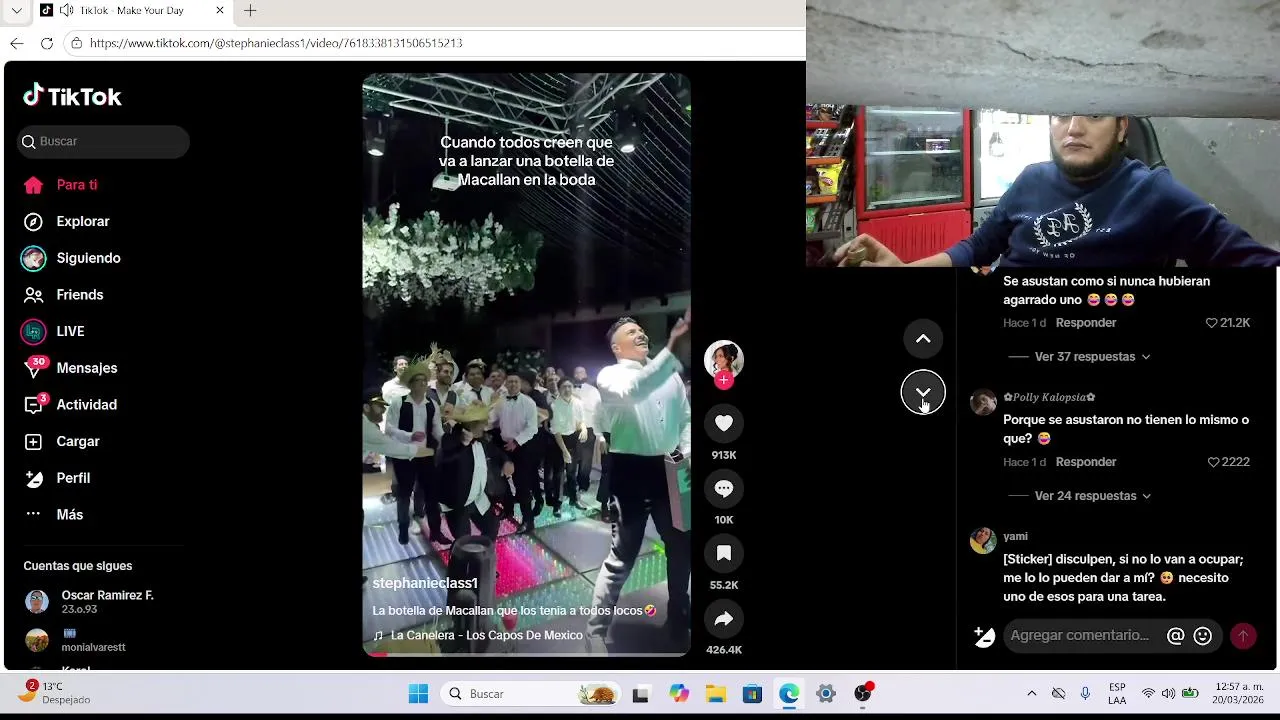Click the microphone tray icon

point(1085,694)
